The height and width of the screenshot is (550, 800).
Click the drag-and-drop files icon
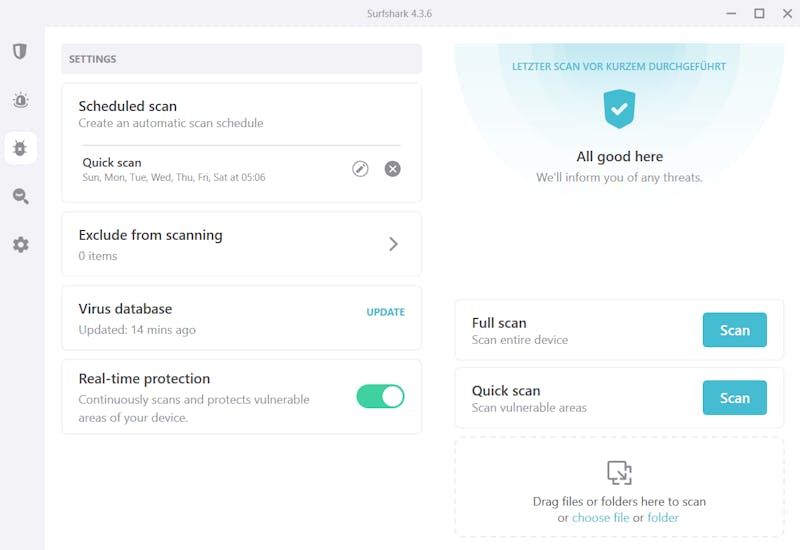pos(619,472)
